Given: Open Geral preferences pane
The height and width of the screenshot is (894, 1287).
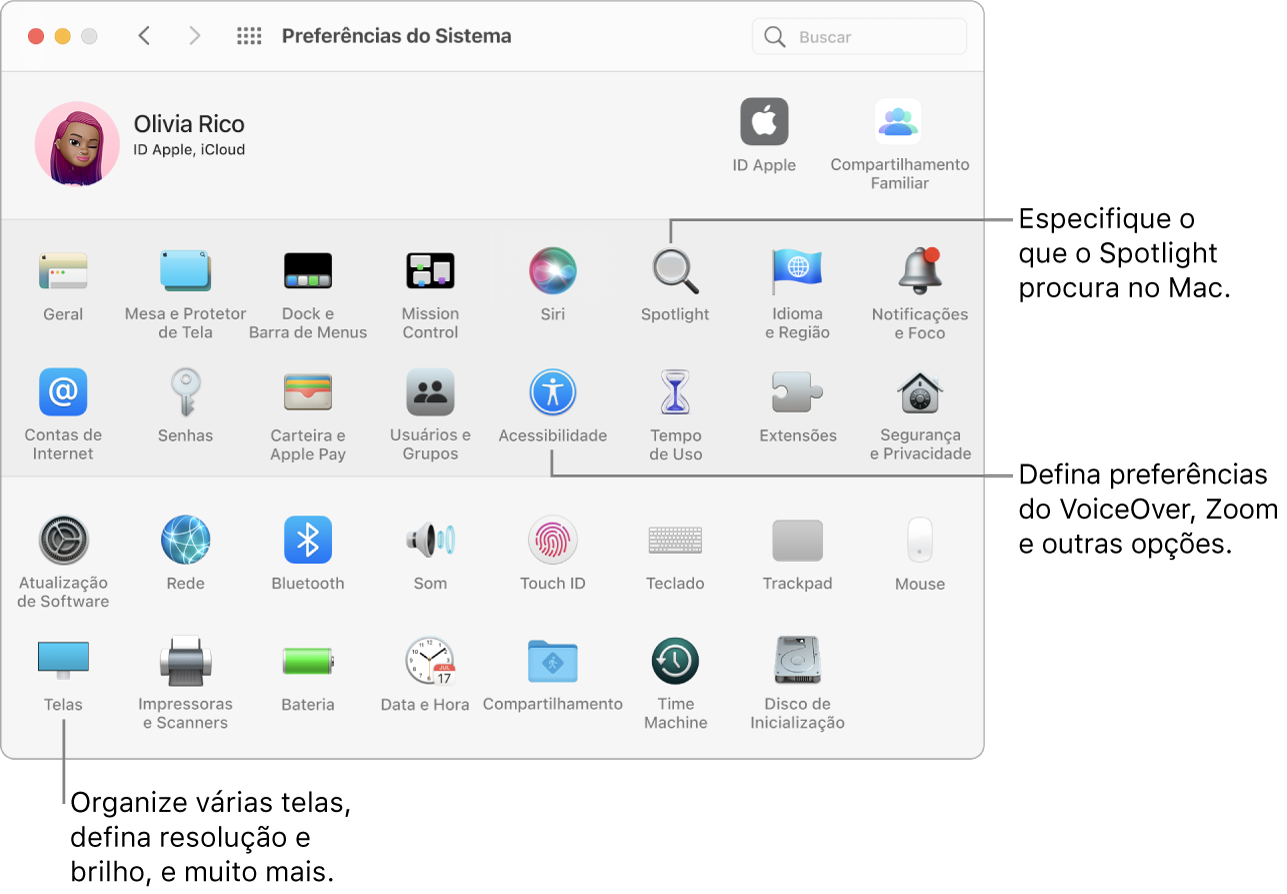Looking at the screenshot, I should (x=63, y=271).
